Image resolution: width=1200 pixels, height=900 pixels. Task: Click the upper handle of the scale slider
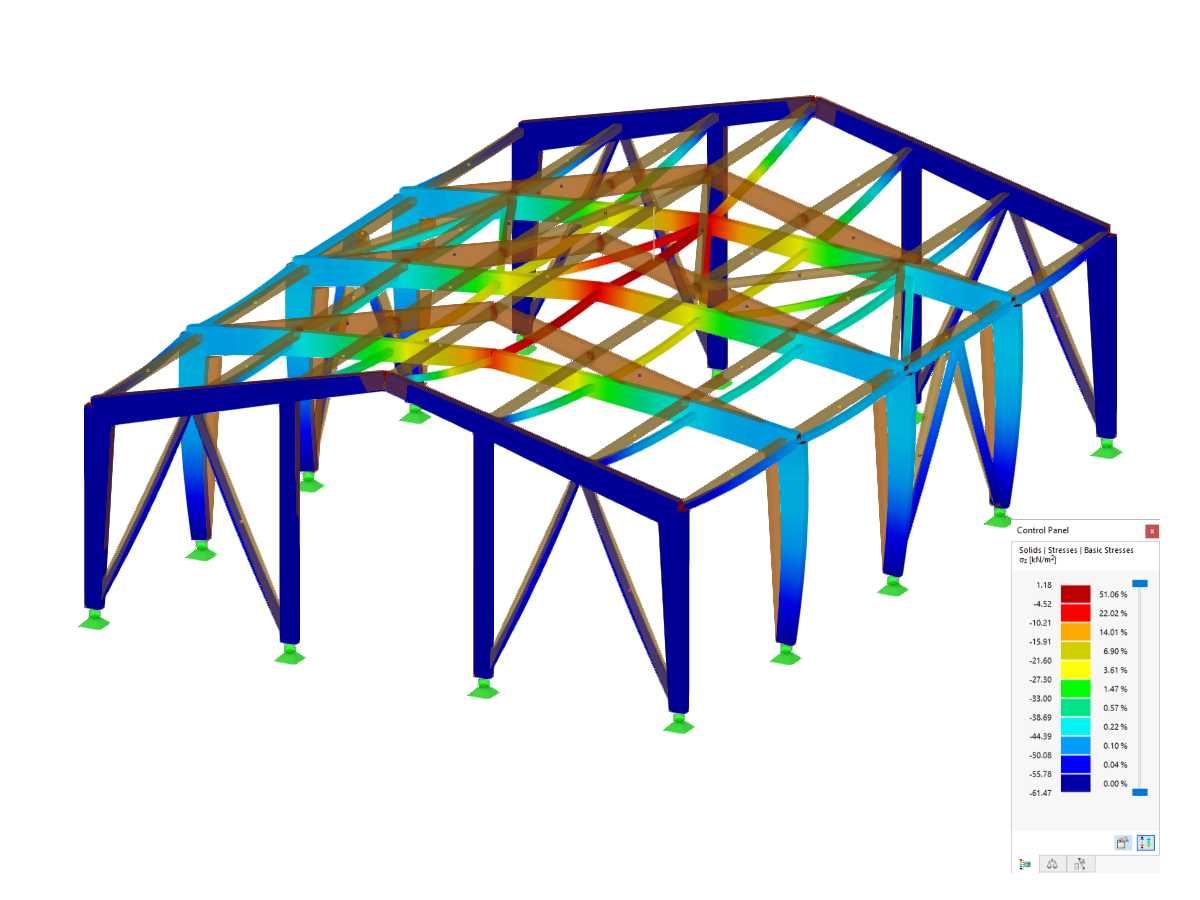click(x=1140, y=582)
